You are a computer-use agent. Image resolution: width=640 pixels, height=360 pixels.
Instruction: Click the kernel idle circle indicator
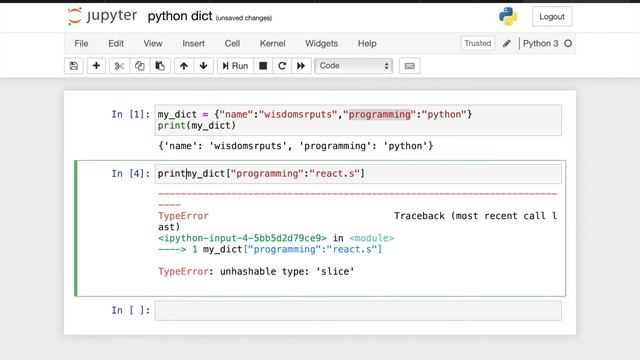pyautogui.click(x=568, y=43)
